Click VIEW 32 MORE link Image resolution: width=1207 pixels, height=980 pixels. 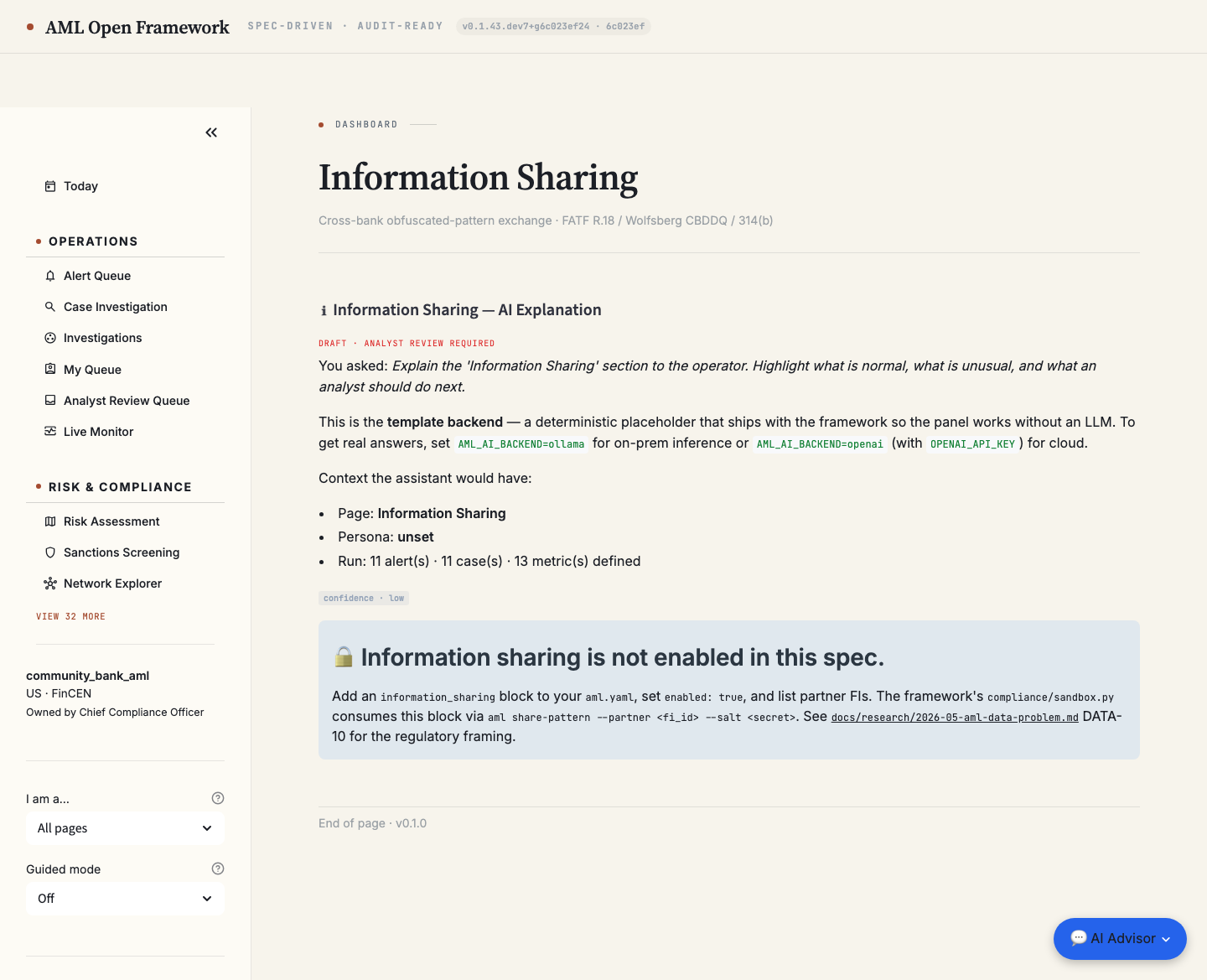tap(70, 616)
